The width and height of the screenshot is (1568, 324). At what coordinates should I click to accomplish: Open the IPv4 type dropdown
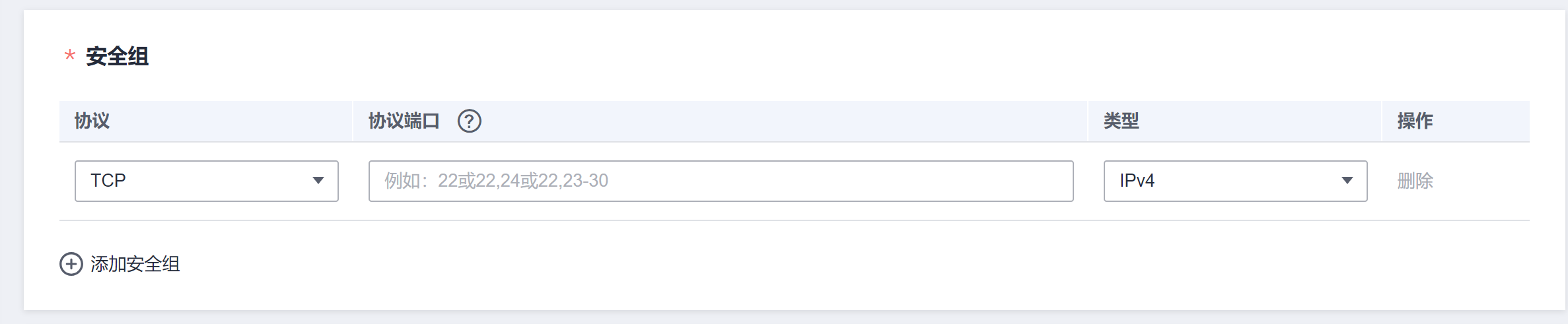1235,181
